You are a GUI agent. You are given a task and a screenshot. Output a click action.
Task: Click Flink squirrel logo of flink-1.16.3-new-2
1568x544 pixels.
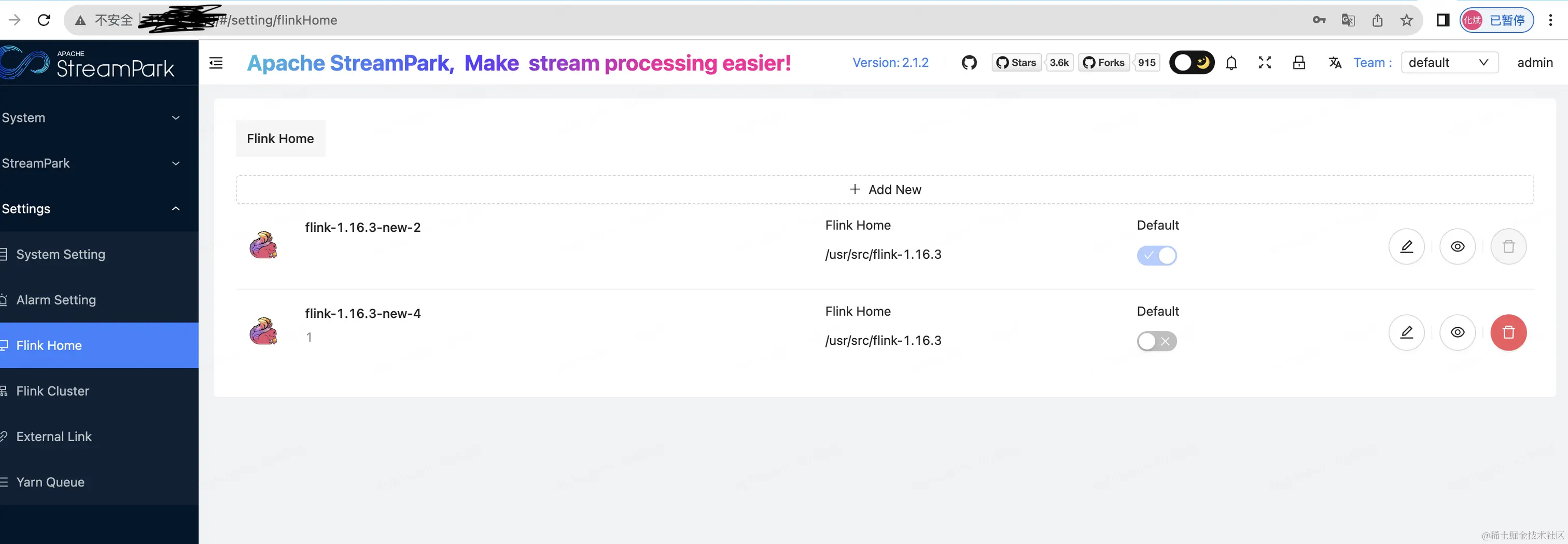point(263,245)
